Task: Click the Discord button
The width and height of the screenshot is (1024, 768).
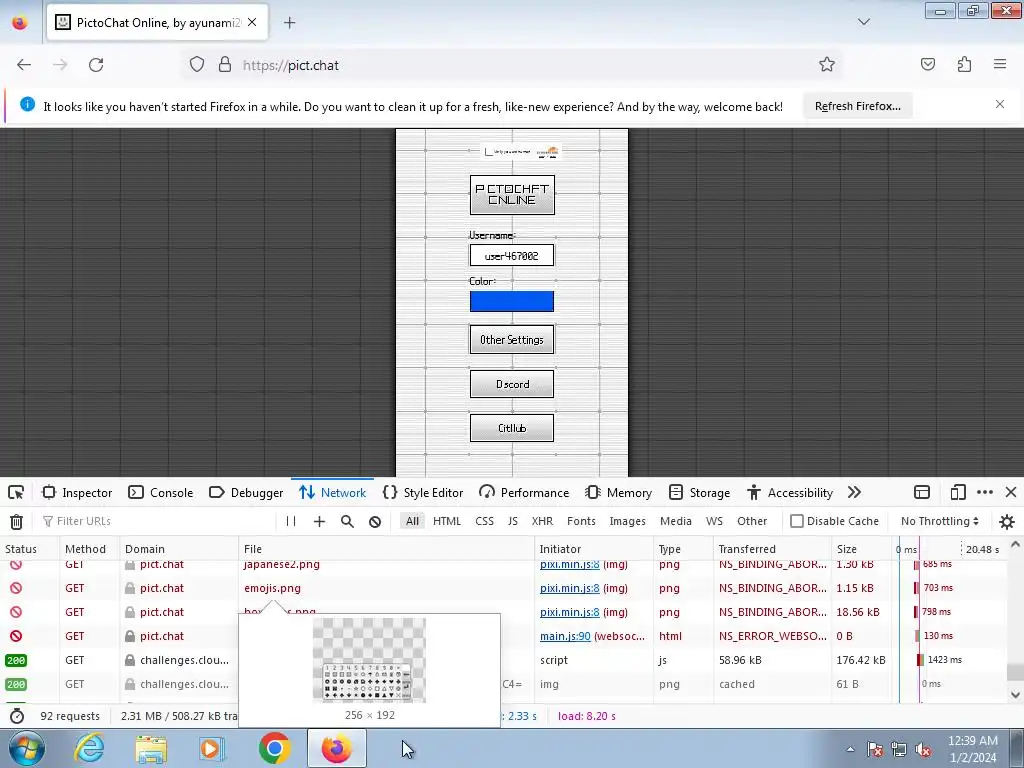Action: tap(512, 384)
